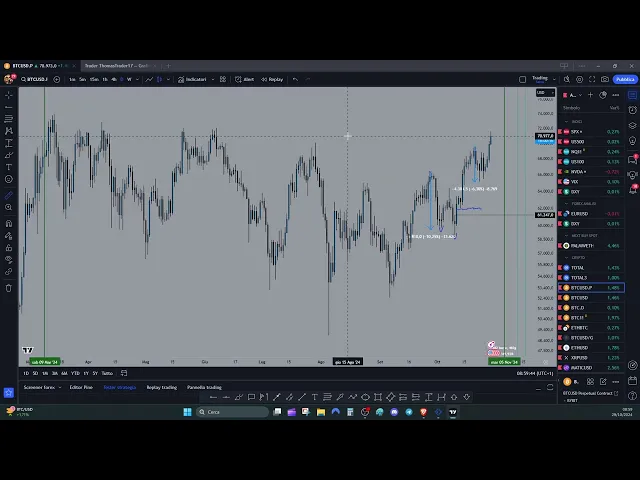Expand the Indicatori favorites dropdown arrow
The width and height of the screenshot is (640, 480).
213,79
